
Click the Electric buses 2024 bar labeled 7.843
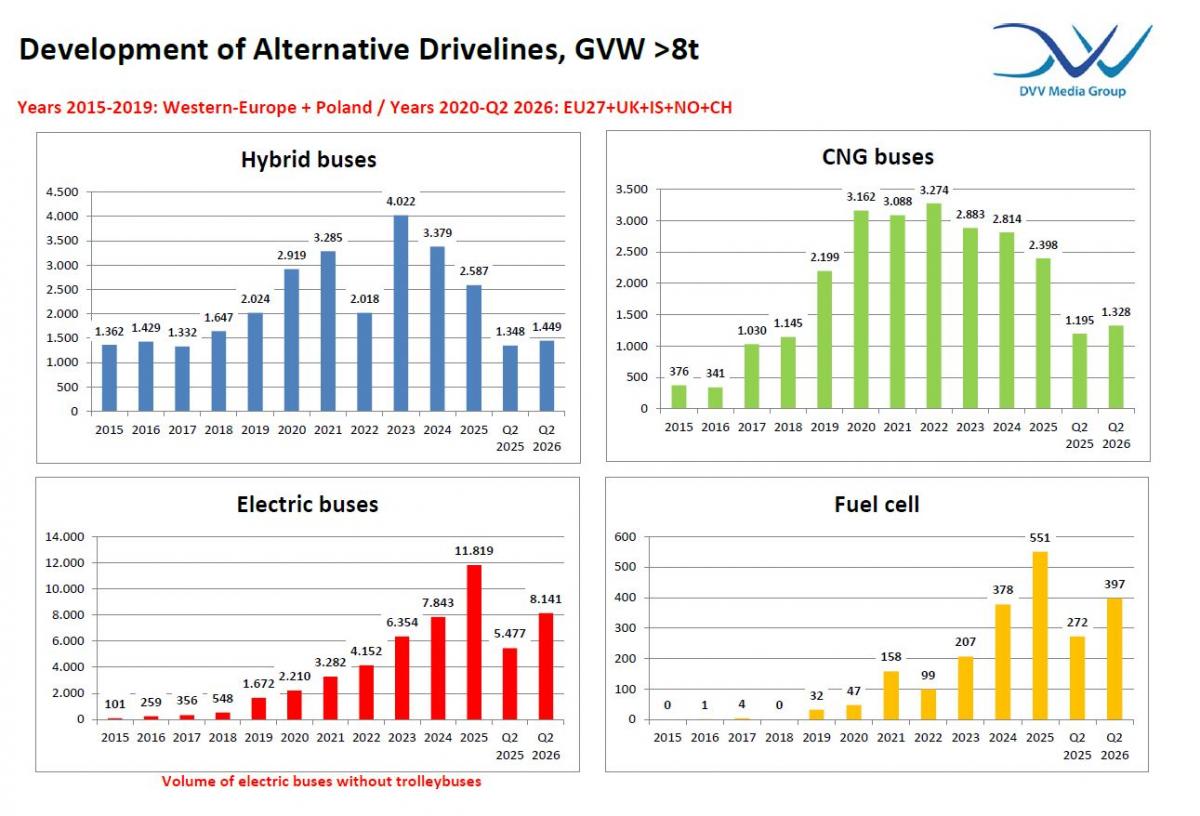click(437, 668)
